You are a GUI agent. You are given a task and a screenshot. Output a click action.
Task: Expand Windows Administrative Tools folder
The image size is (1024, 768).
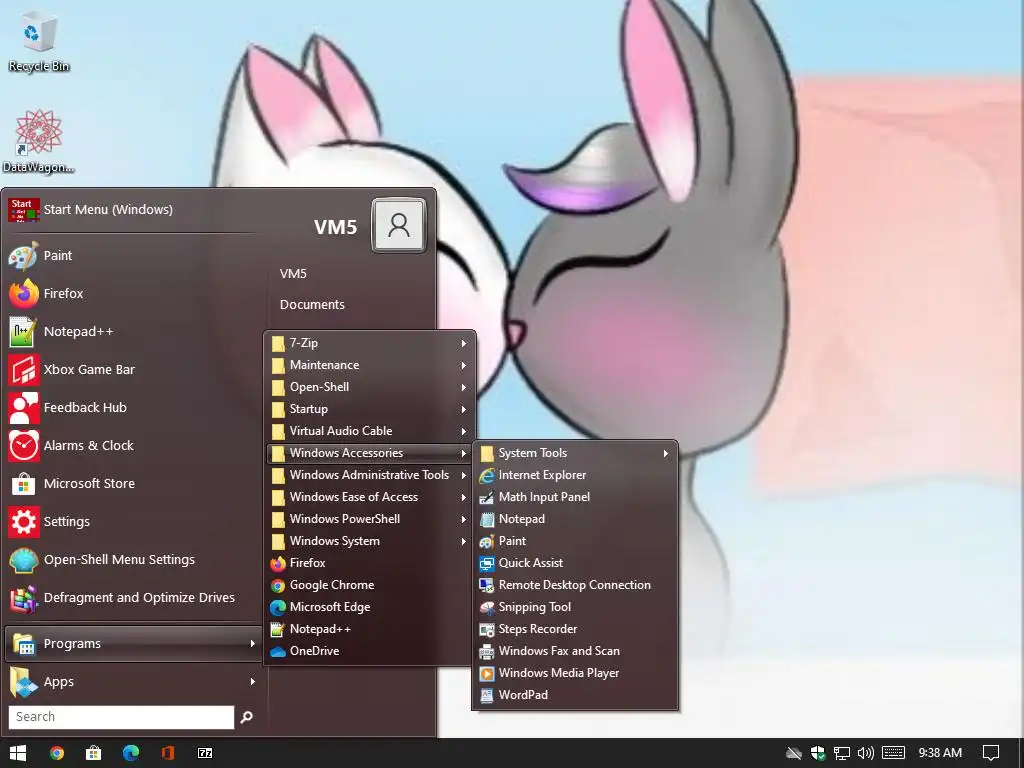click(x=369, y=475)
